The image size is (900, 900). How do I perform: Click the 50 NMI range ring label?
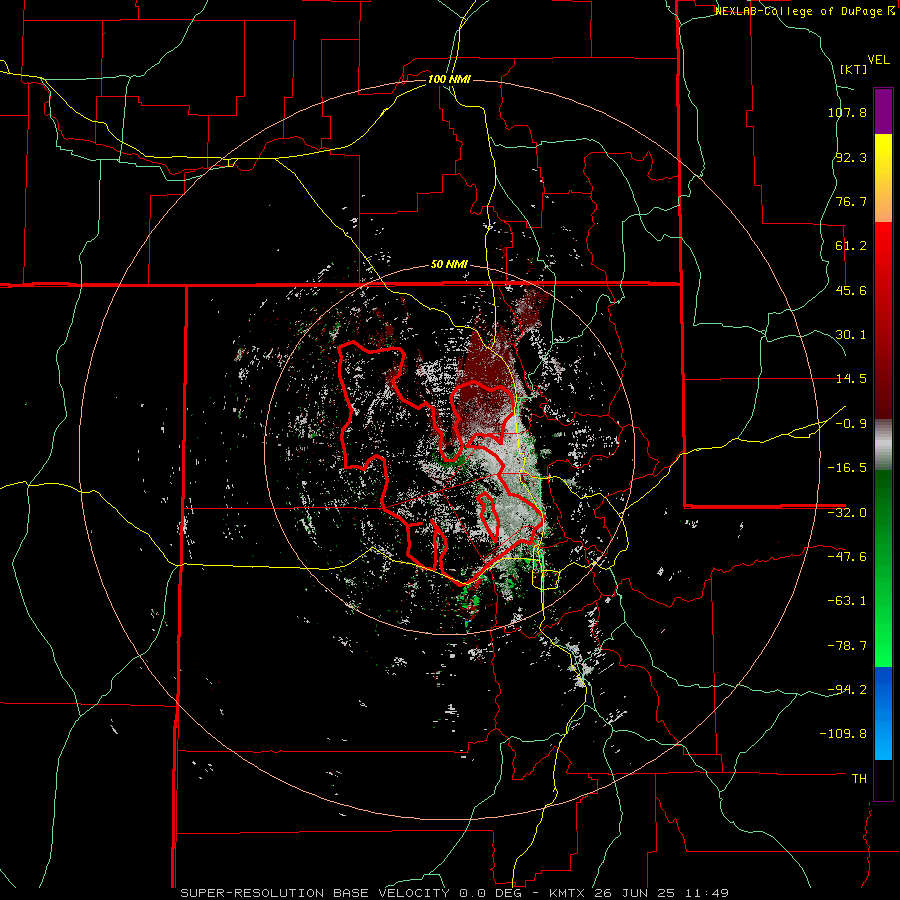(x=449, y=265)
